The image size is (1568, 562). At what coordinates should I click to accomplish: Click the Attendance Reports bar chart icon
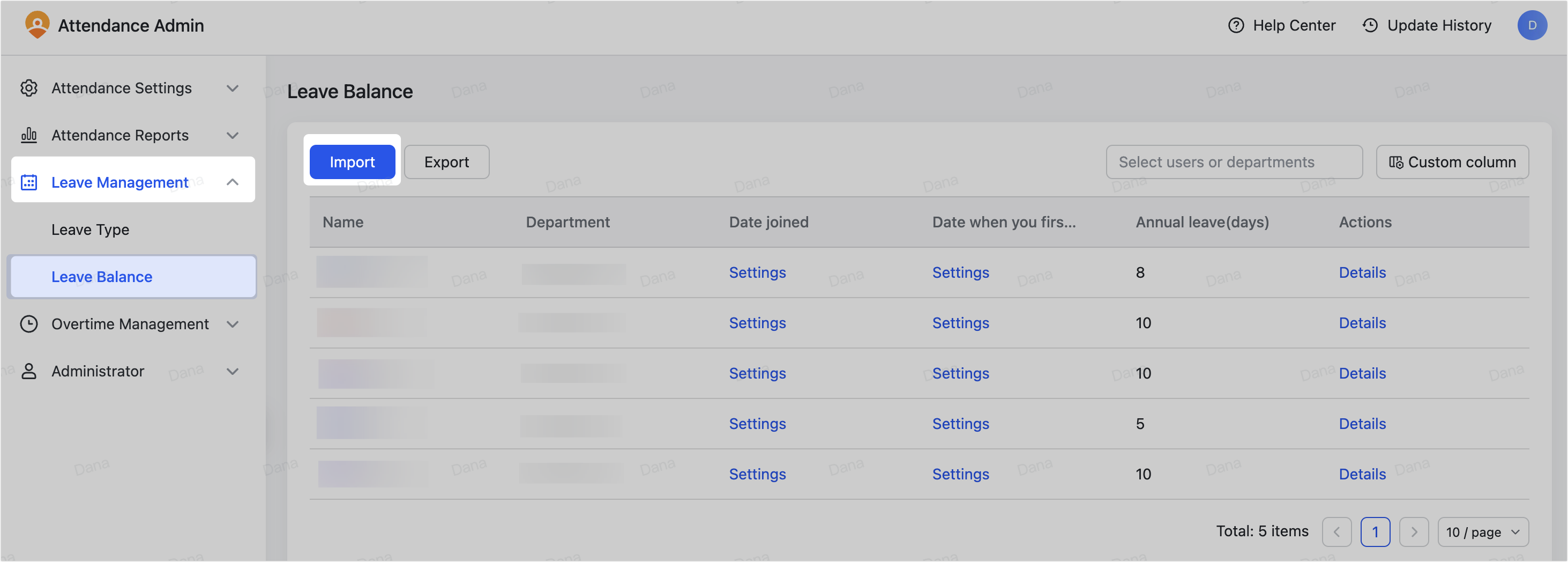pos(28,135)
